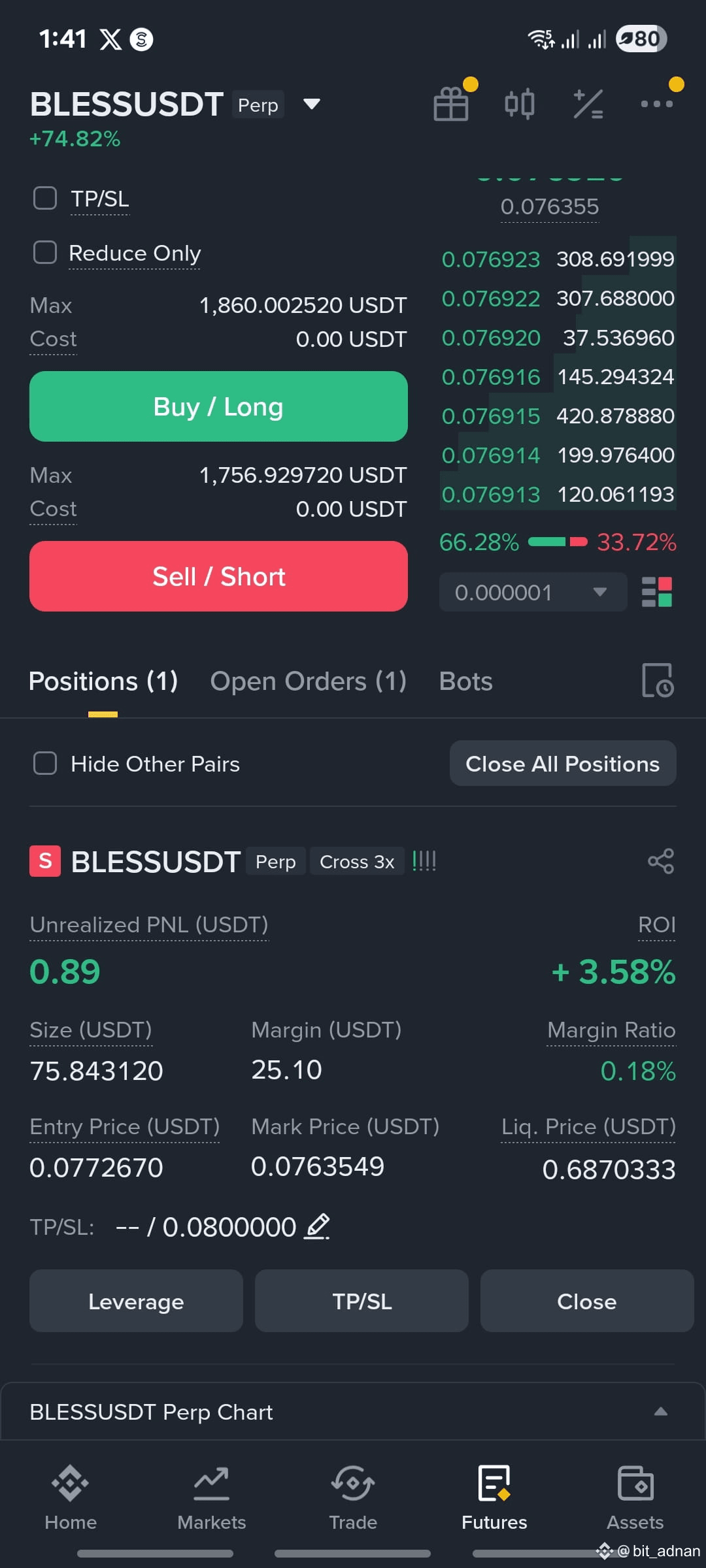The image size is (706, 1568).
Task: Tick Hide Other Pairs checkbox
Action: pyautogui.click(x=45, y=763)
